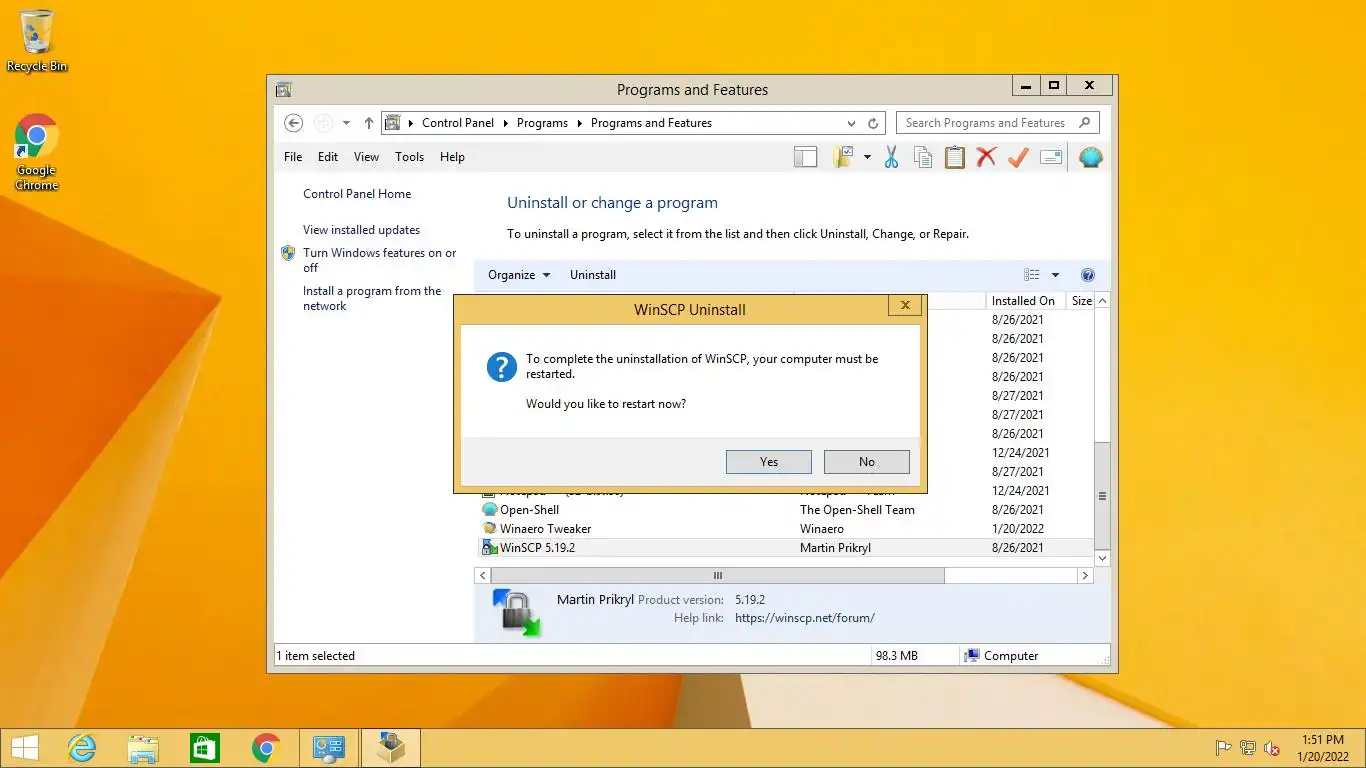Open the File menu
Viewport: 1366px width, 768px height.
click(293, 157)
